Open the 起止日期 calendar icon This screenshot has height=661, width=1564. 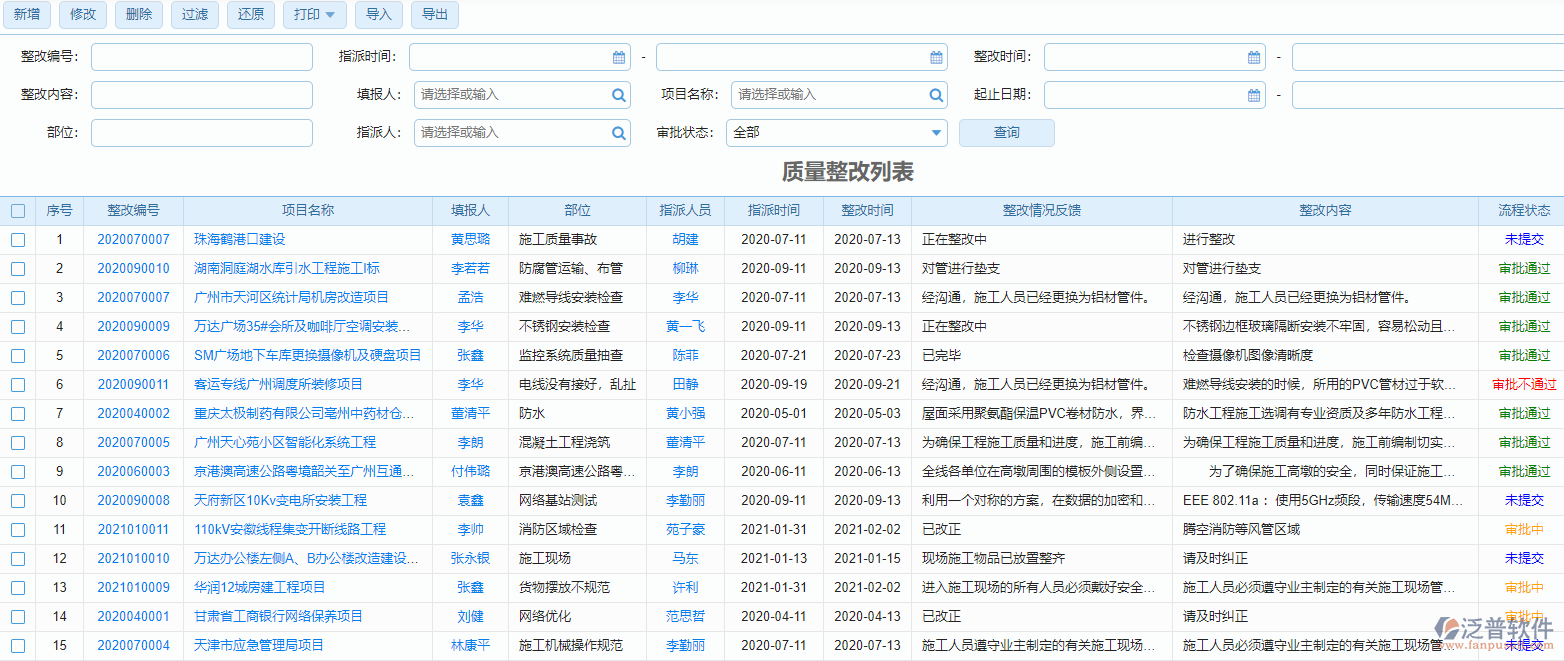(1253, 95)
